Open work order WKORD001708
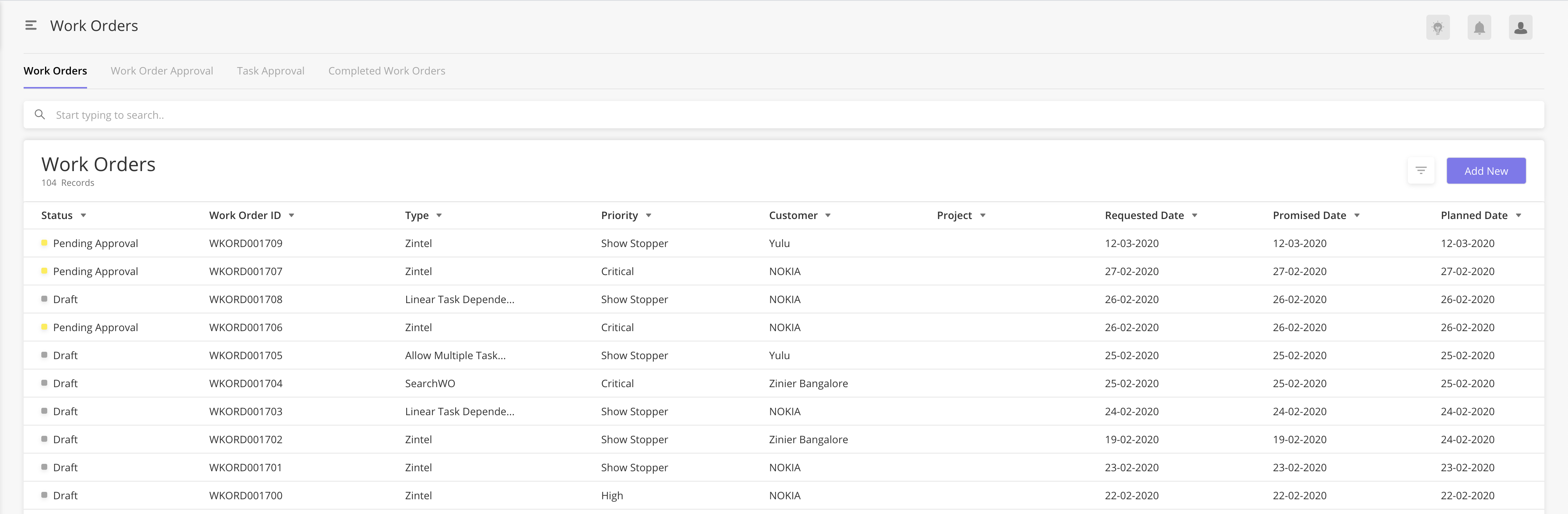 click(x=246, y=299)
